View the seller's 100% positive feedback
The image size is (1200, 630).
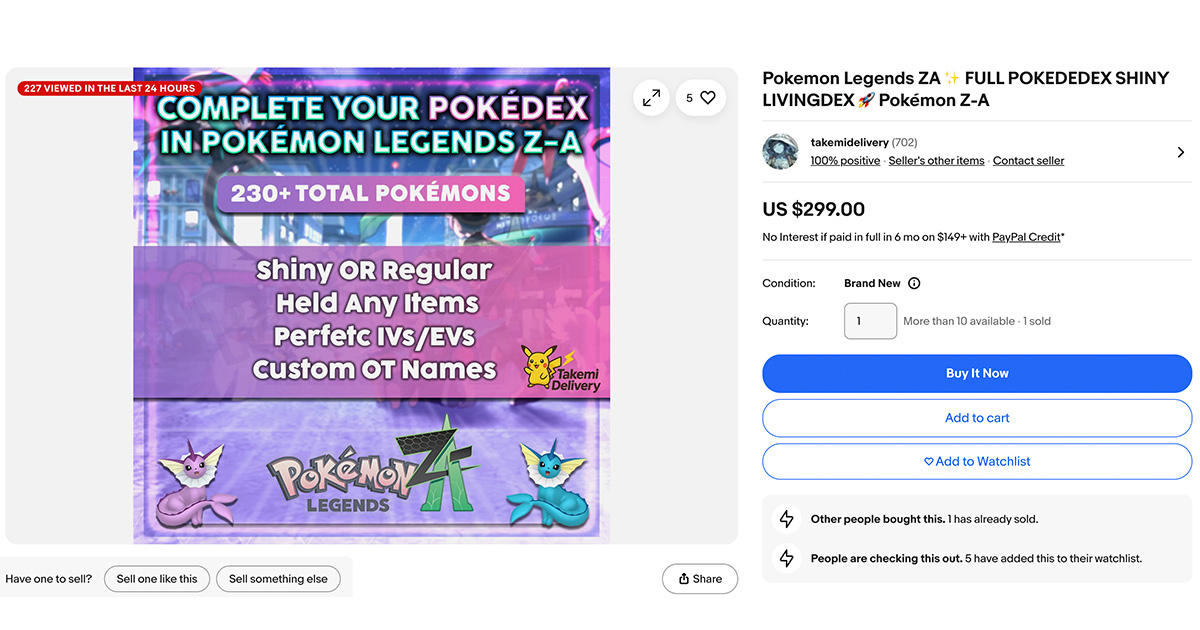pyautogui.click(x=845, y=160)
